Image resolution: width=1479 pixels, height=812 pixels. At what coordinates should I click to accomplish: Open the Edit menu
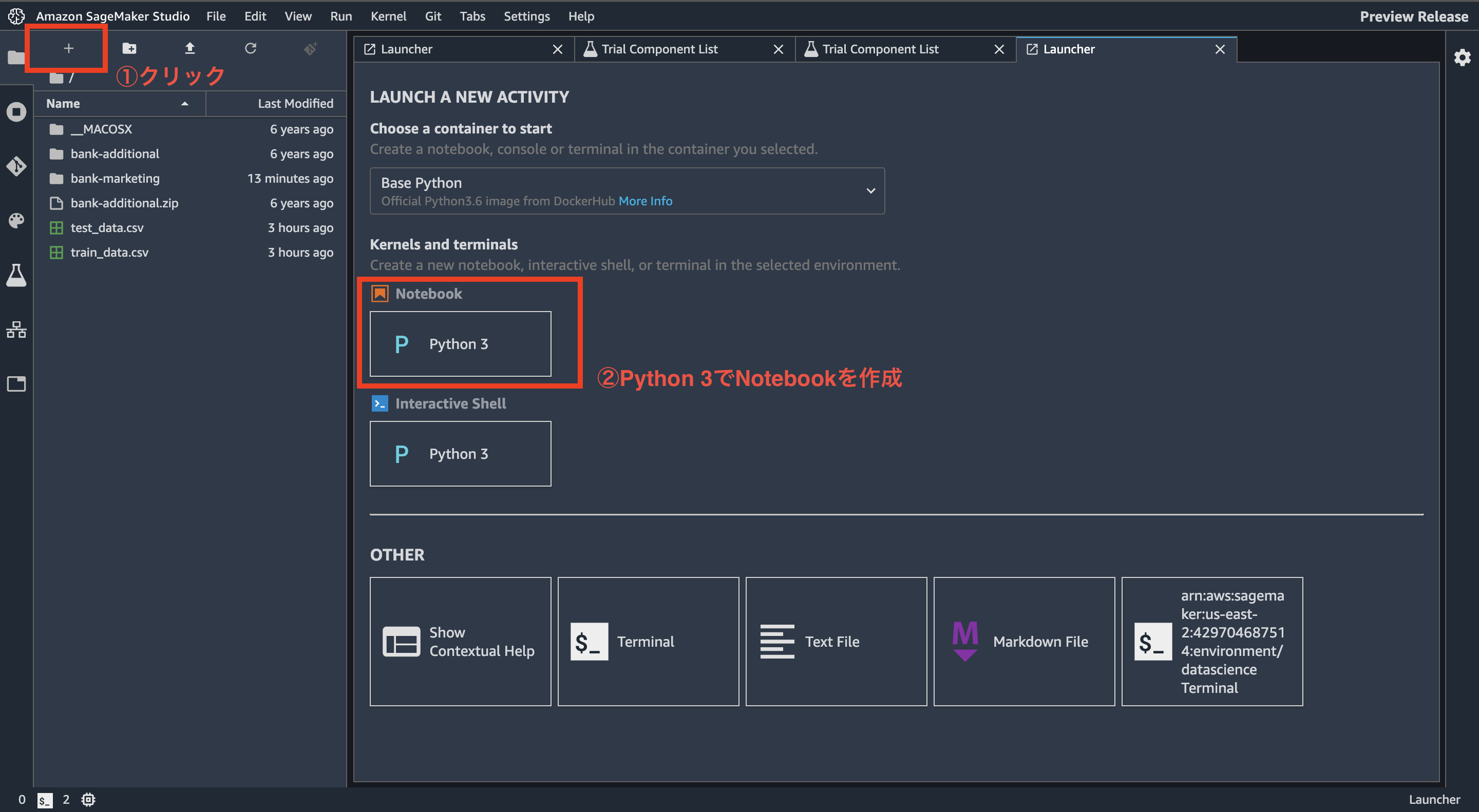tap(255, 16)
